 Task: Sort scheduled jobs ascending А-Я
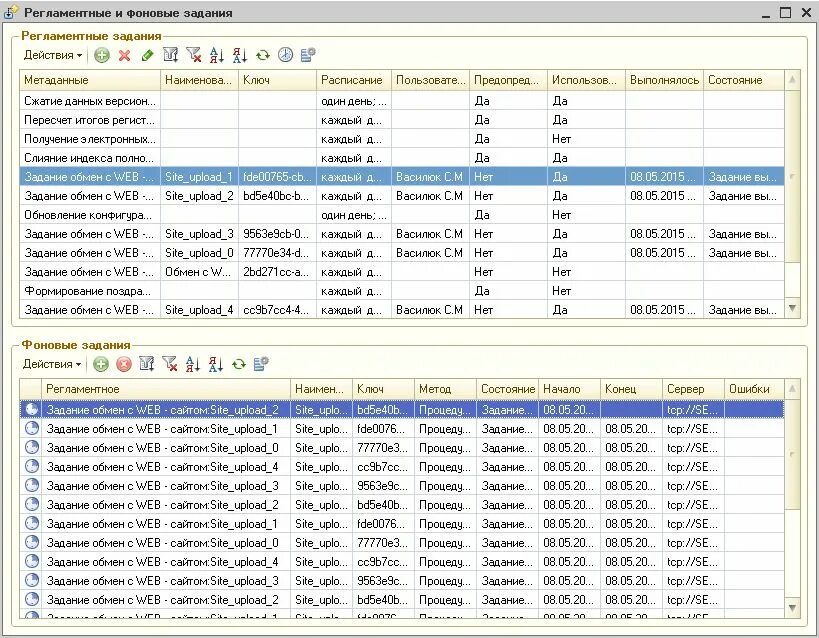(x=216, y=55)
